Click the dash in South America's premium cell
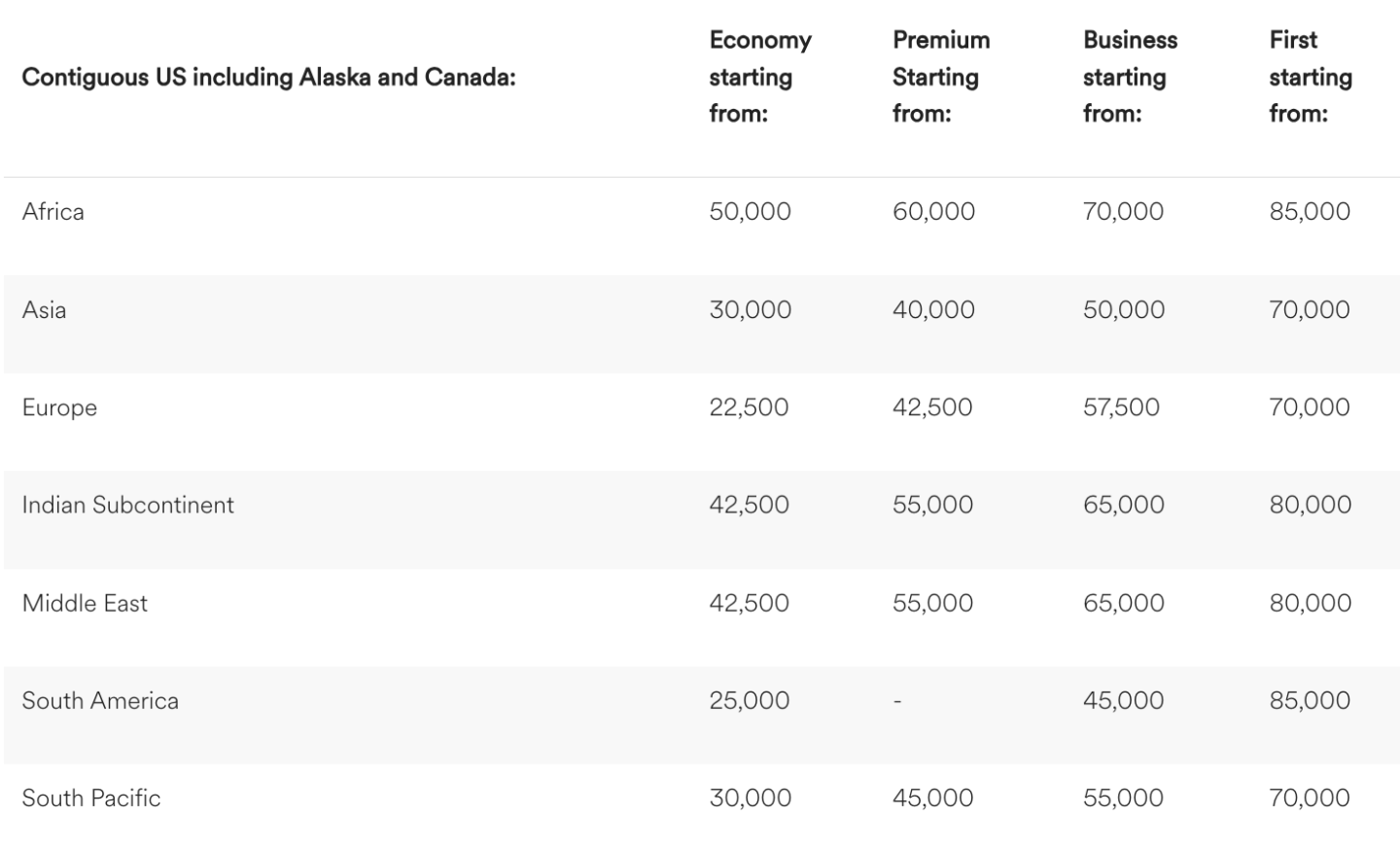 pos(897,701)
